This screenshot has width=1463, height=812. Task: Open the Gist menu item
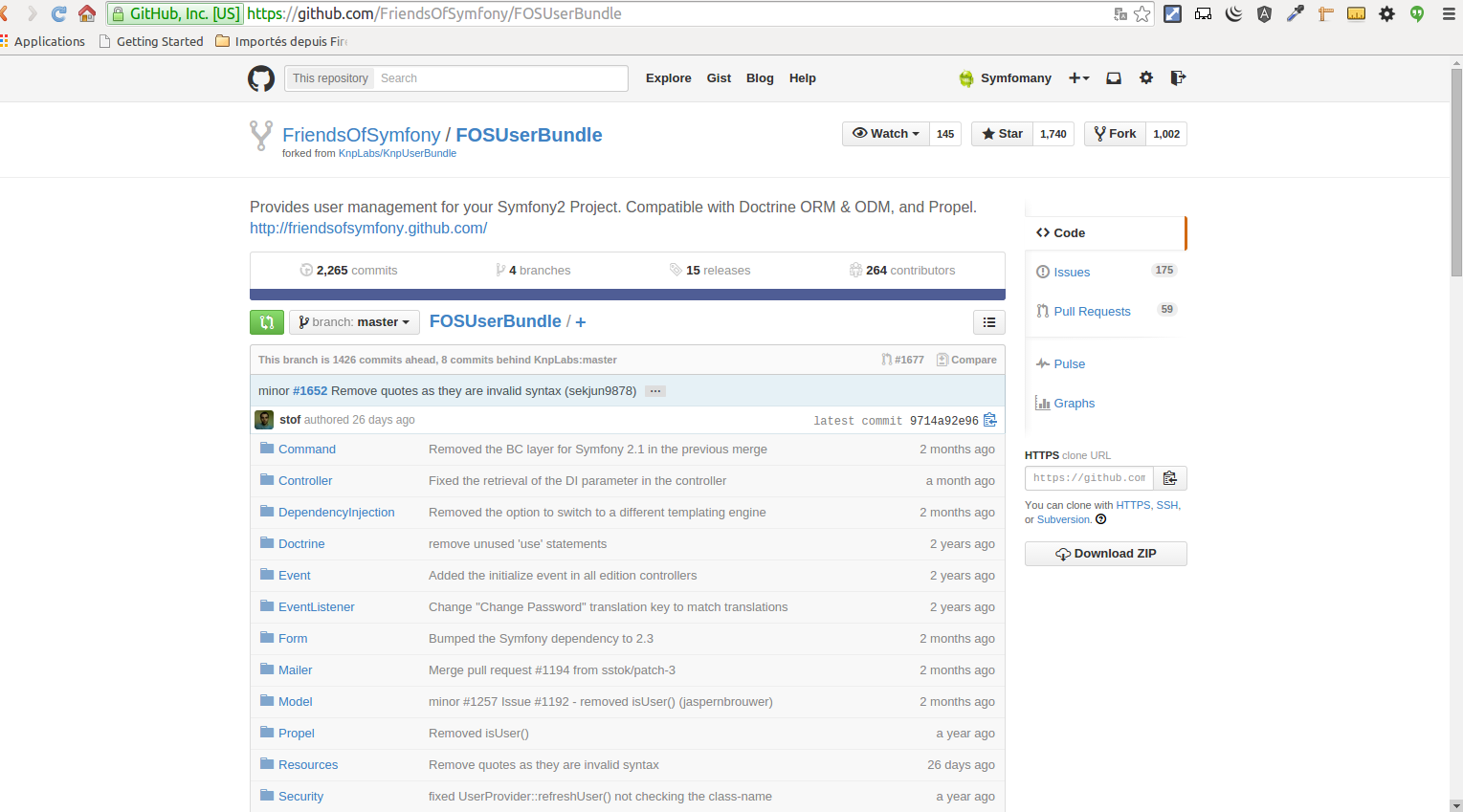(x=719, y=78)
